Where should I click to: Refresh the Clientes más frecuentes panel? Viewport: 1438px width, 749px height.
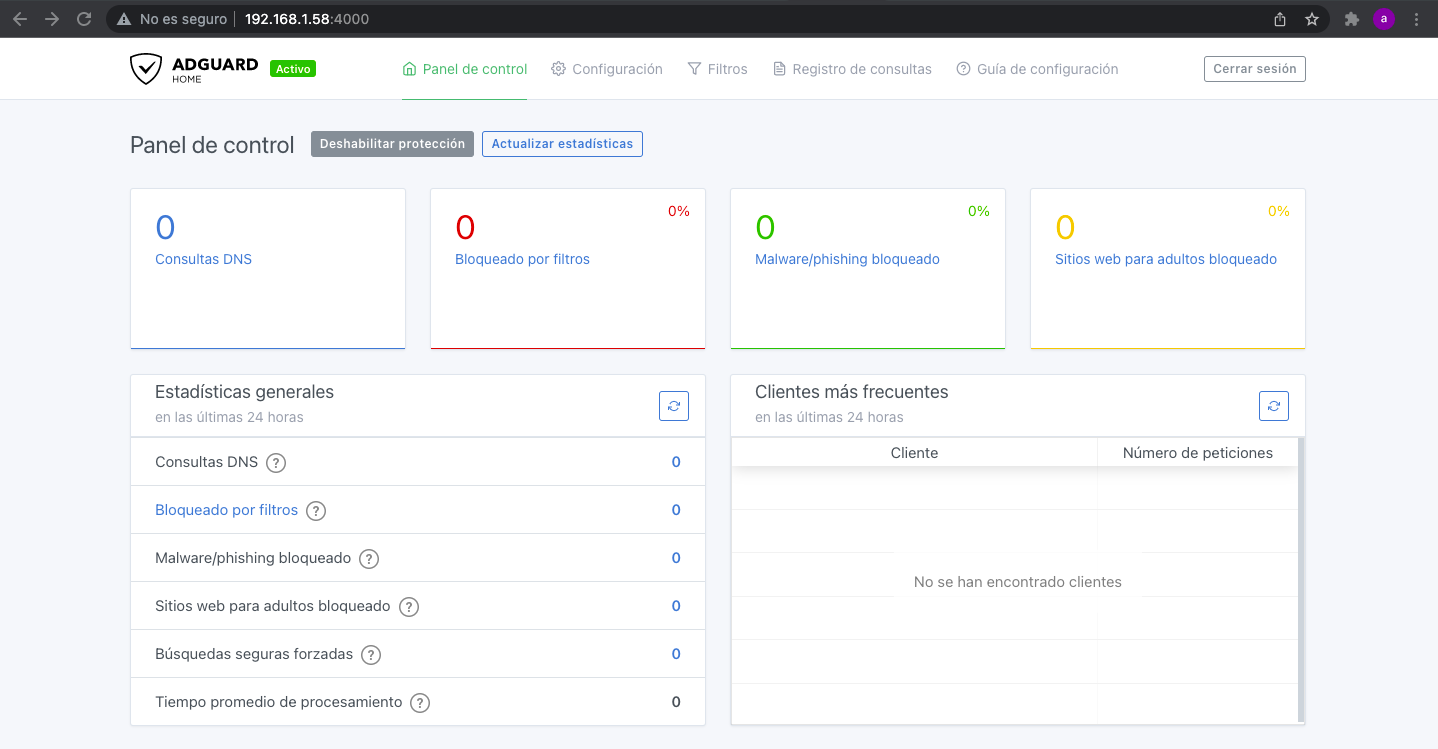point(1273,406)
